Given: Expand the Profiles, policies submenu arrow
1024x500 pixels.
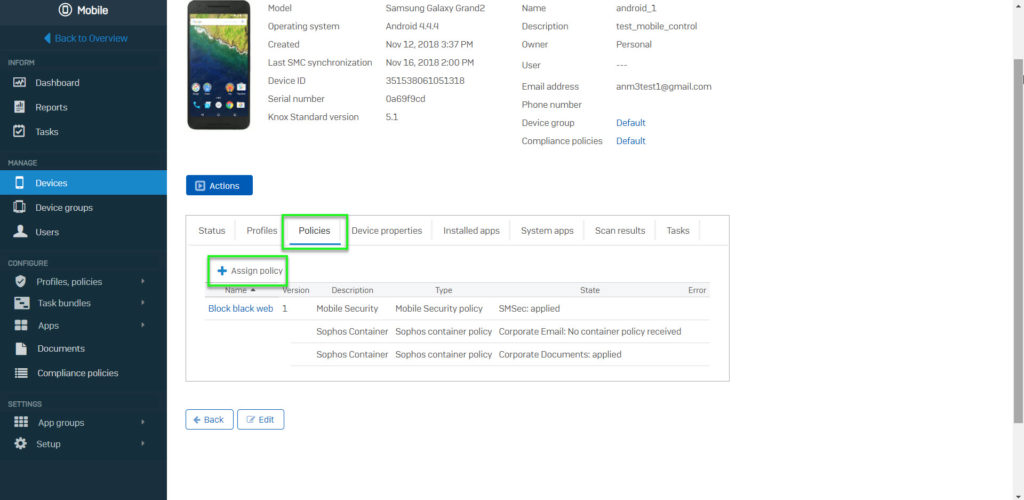Looking at the screenshot, I should (142, 281).
